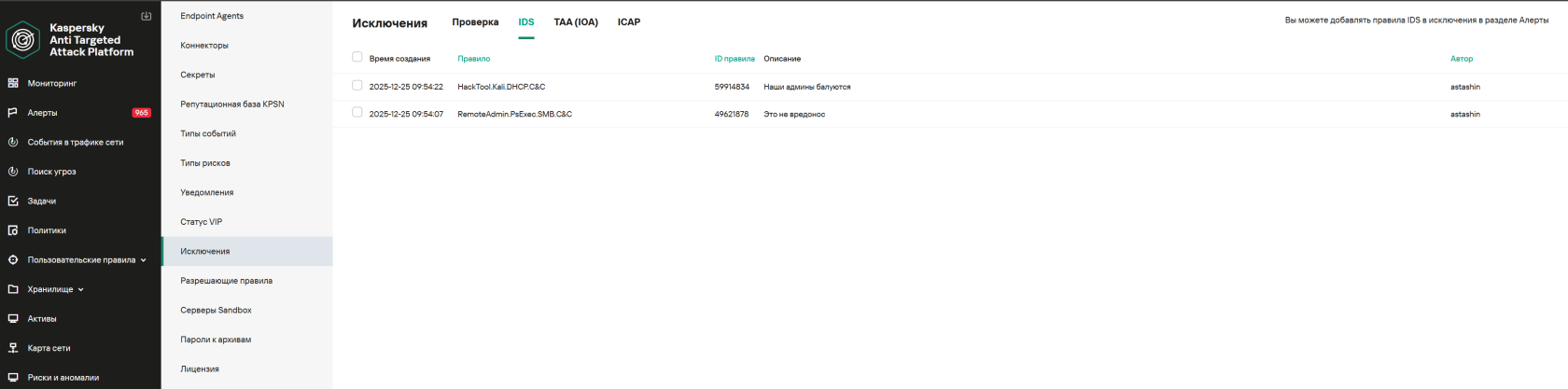Viewport: 1568px width, 389px height.
Task: Expand the Хранилище section chevron
Action: tap(81, 290)
